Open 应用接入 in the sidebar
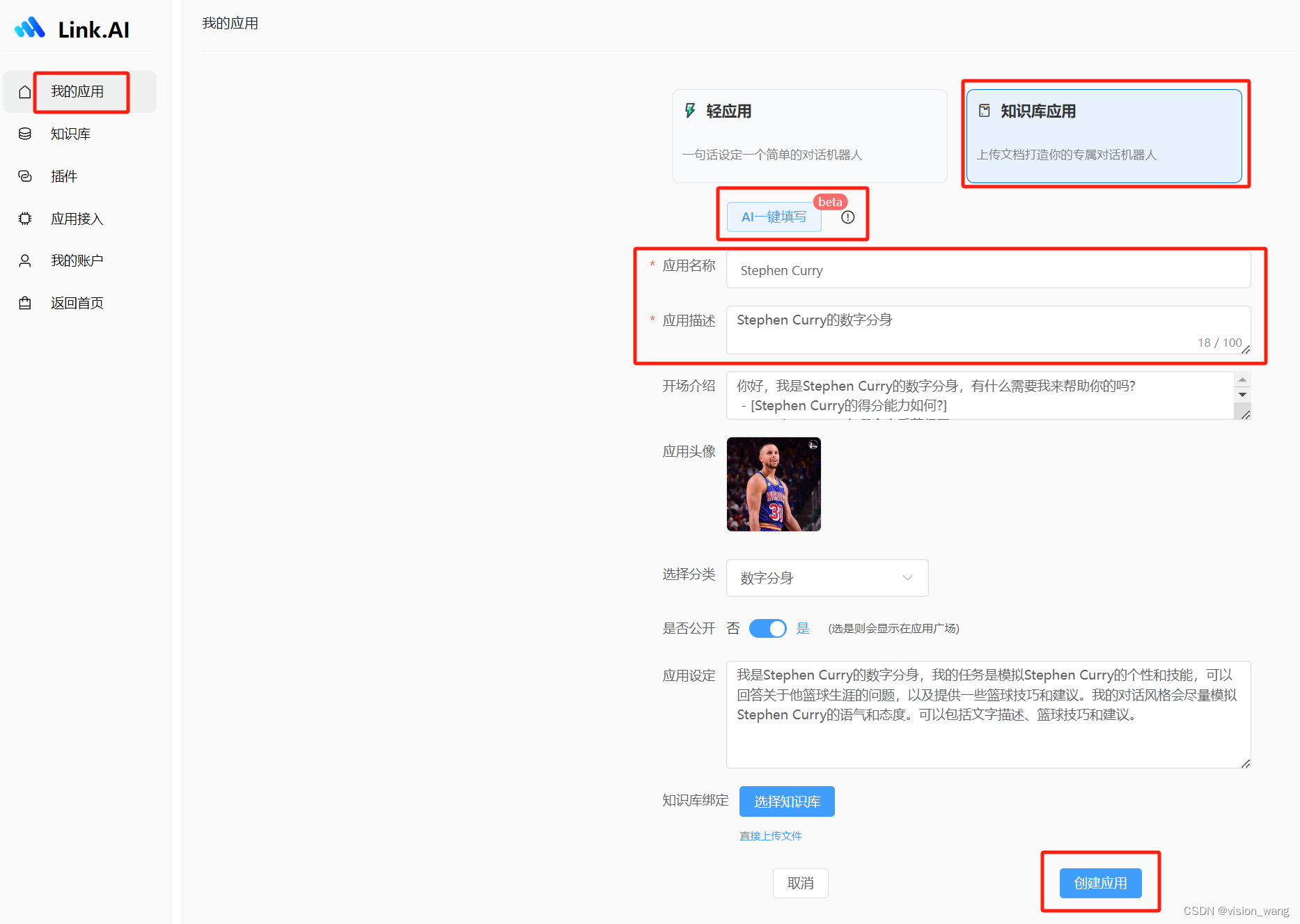The height and width of the screenshot is (924, 1300). click(x=79, y=219)
